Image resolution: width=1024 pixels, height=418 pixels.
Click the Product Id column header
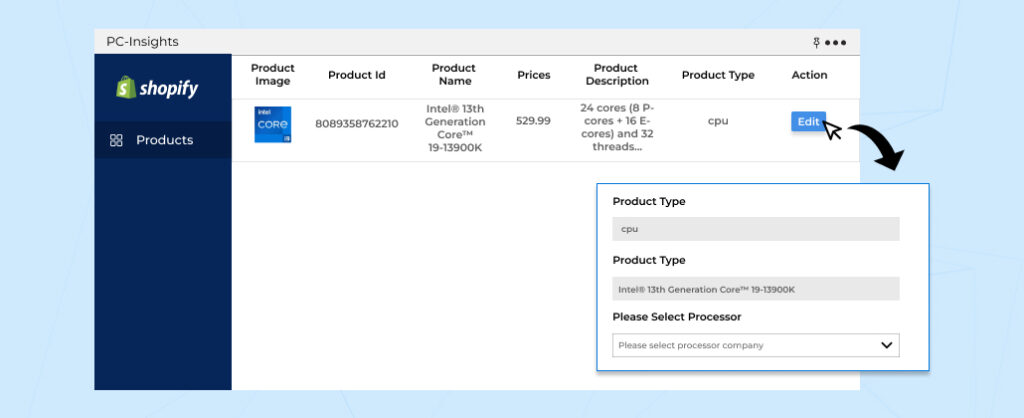(x=356, y=75)
